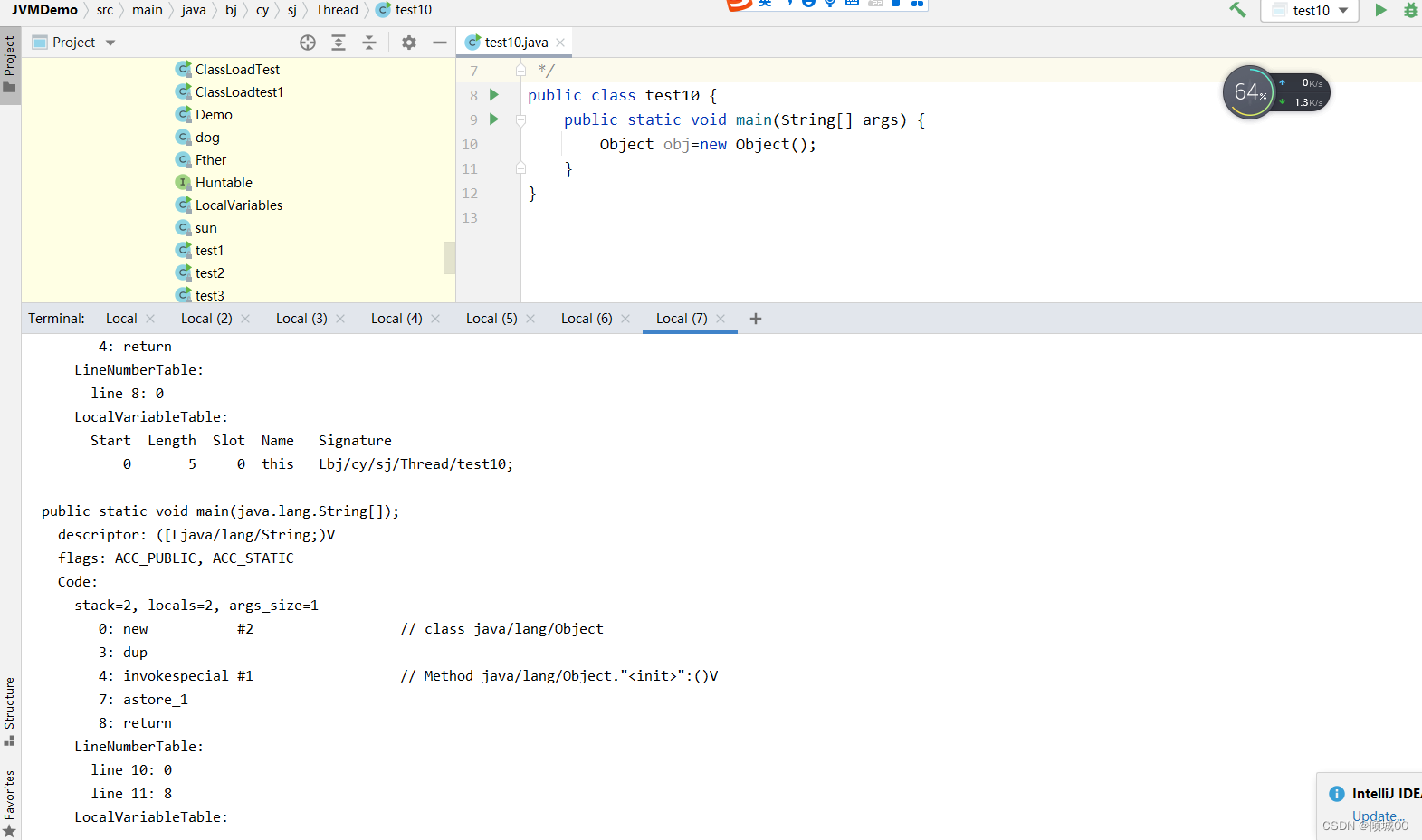Open Project panel settings gear
Viewport: 1422px width, 840px height.
click(409, 43)
